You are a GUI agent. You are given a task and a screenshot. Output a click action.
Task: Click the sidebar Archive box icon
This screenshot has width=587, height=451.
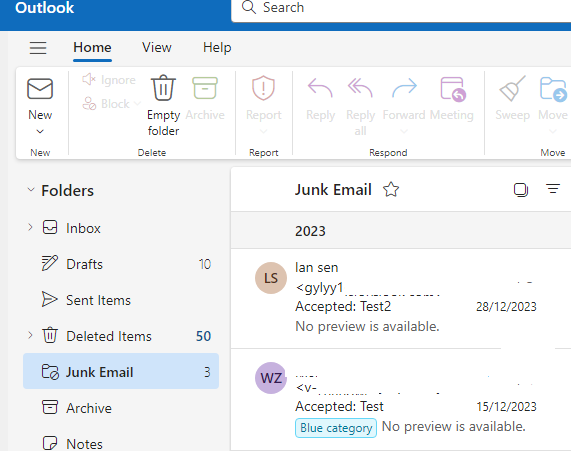pyautogui.click(x=50, y=407)
